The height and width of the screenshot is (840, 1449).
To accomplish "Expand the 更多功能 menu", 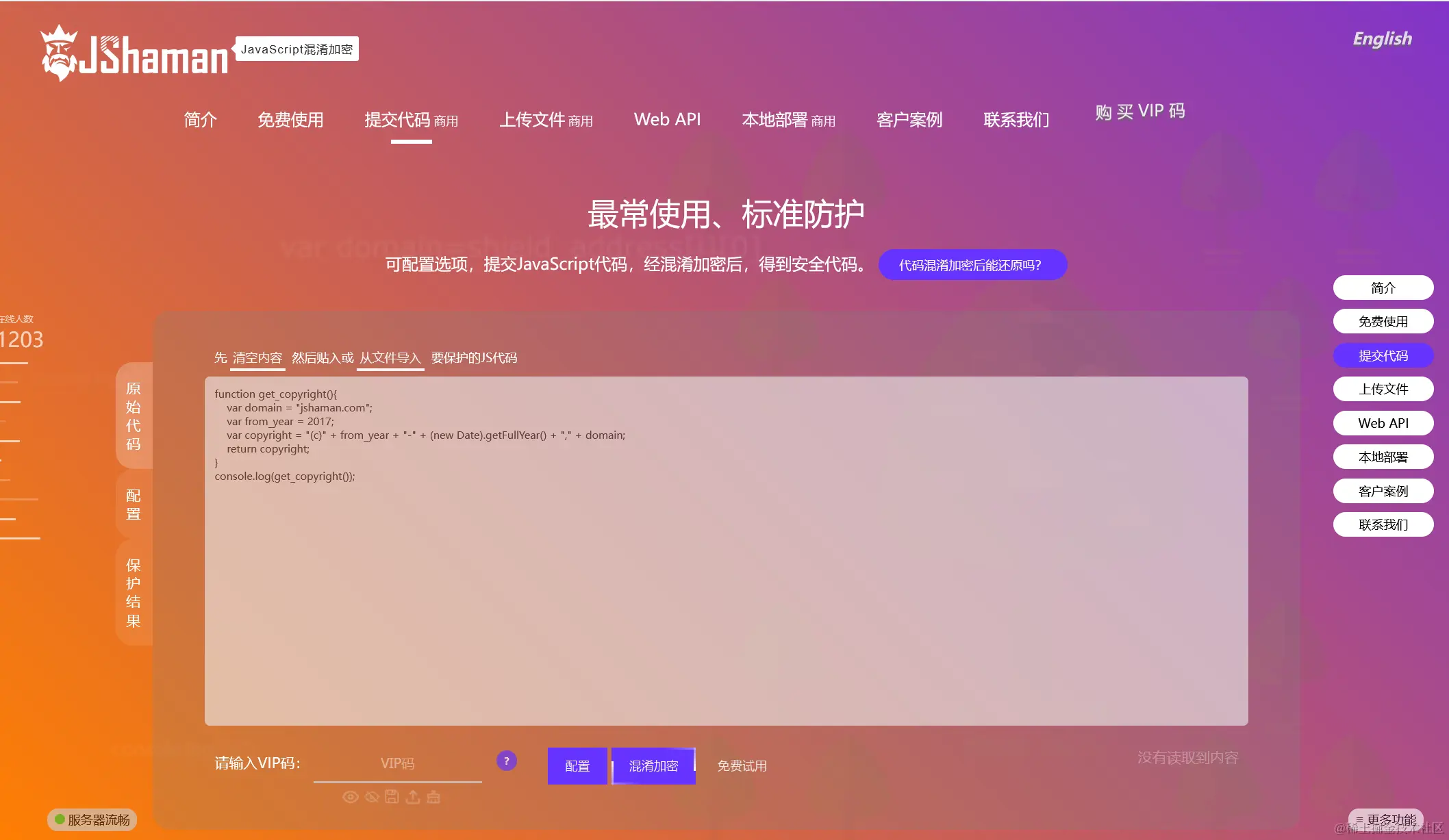I will [1385, 819].
